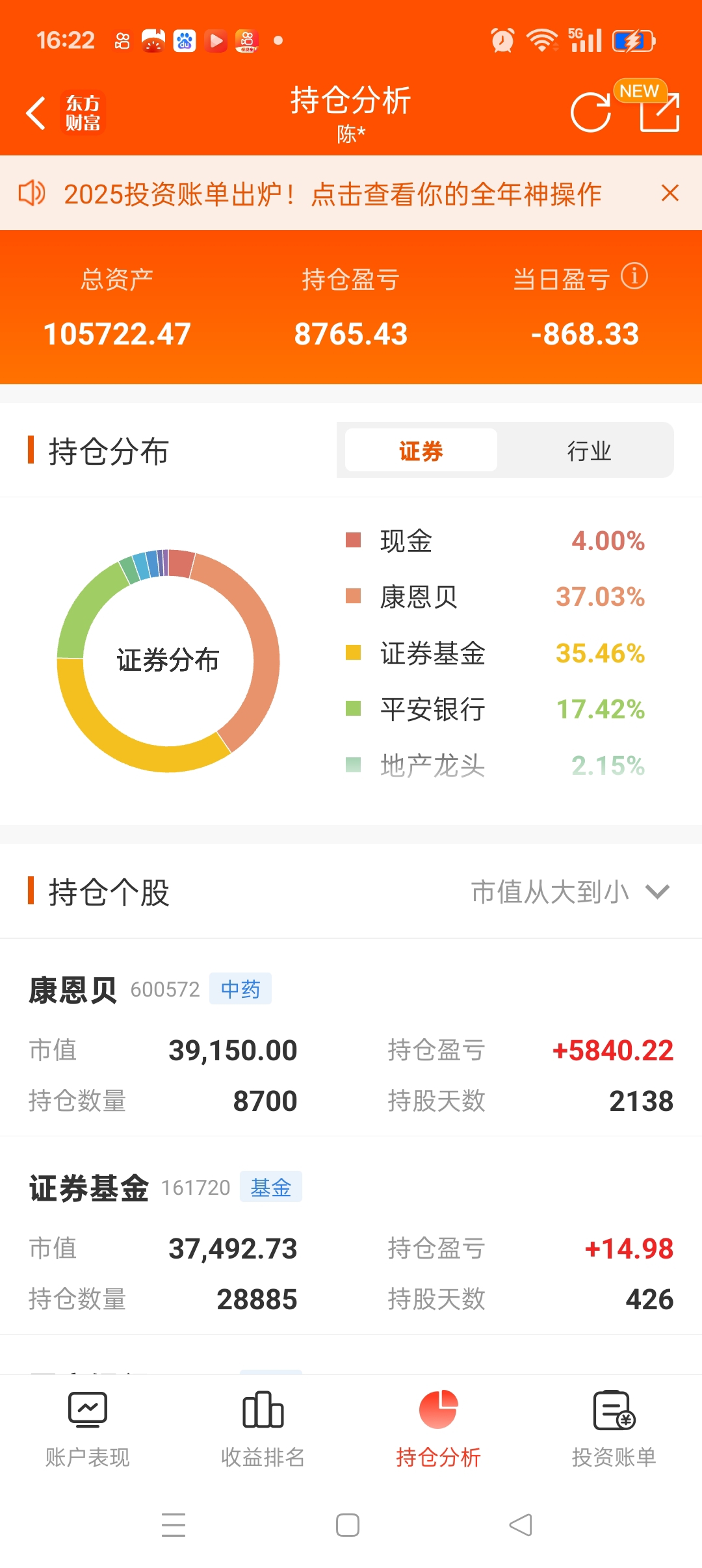Switch to the 行业 distribution tab
The height and width of the screenshot is (1568, 702).
[x=589, y=450]
